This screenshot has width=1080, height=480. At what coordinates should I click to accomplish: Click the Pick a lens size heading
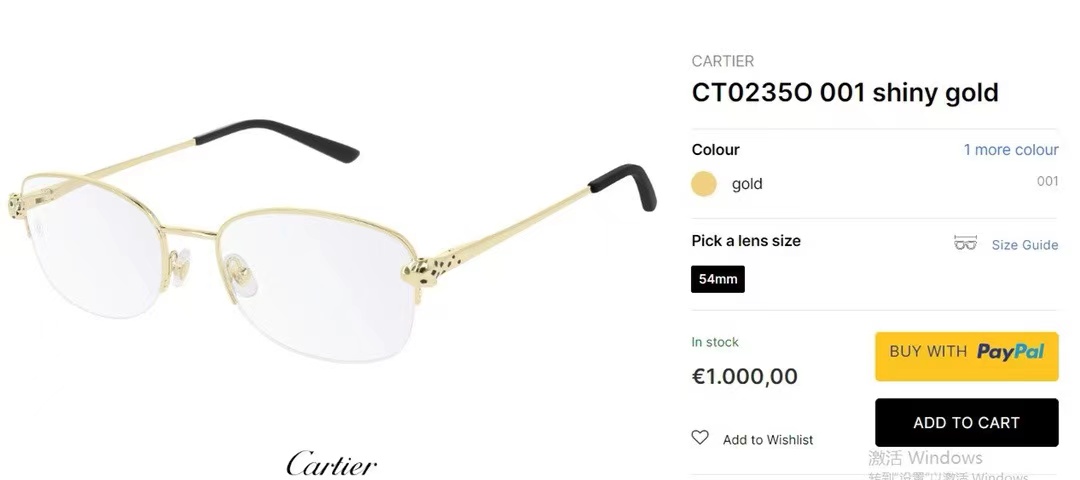(746, 241)
